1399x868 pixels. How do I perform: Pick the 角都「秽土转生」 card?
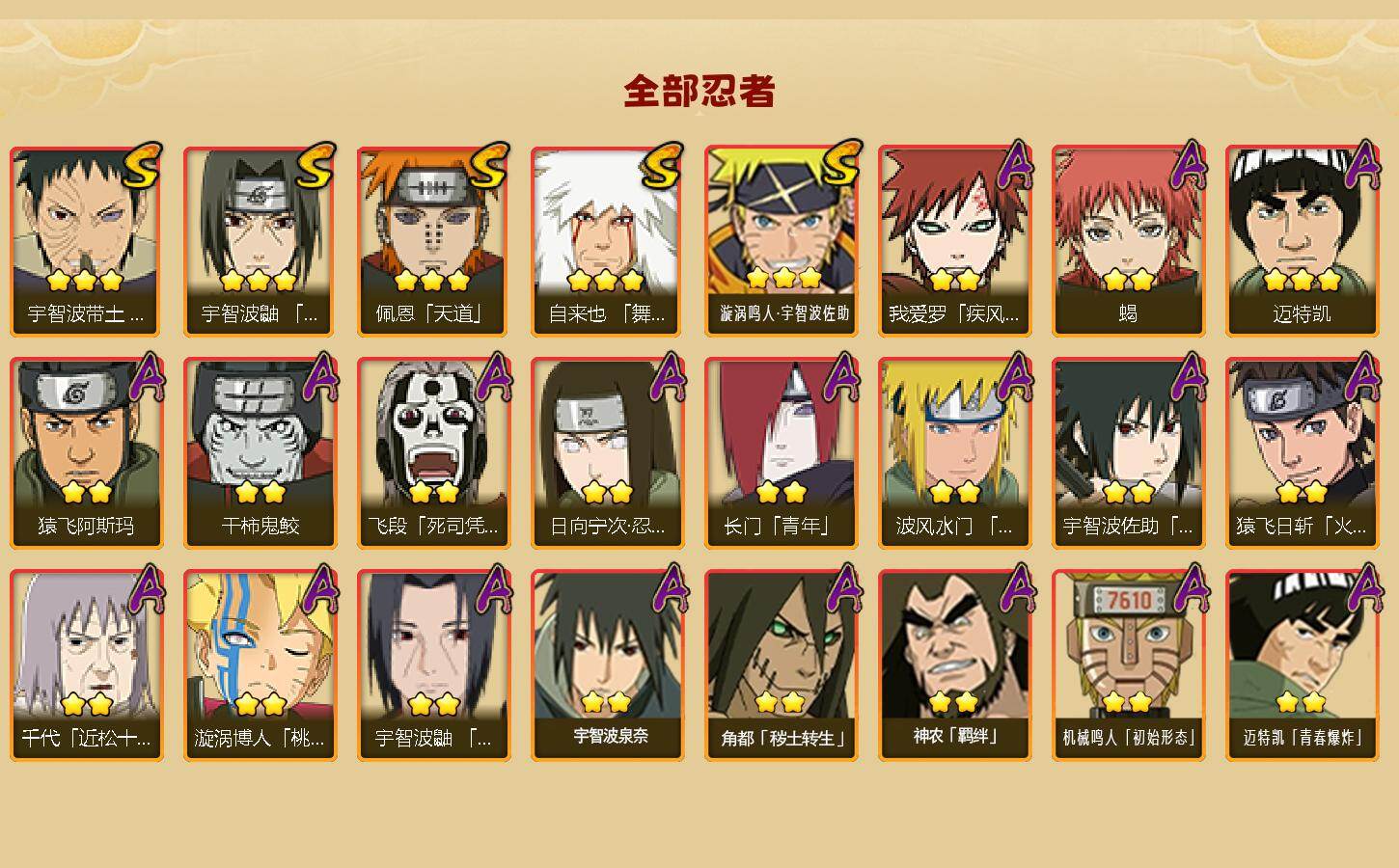pyautogui.click(x=782, y=665)
